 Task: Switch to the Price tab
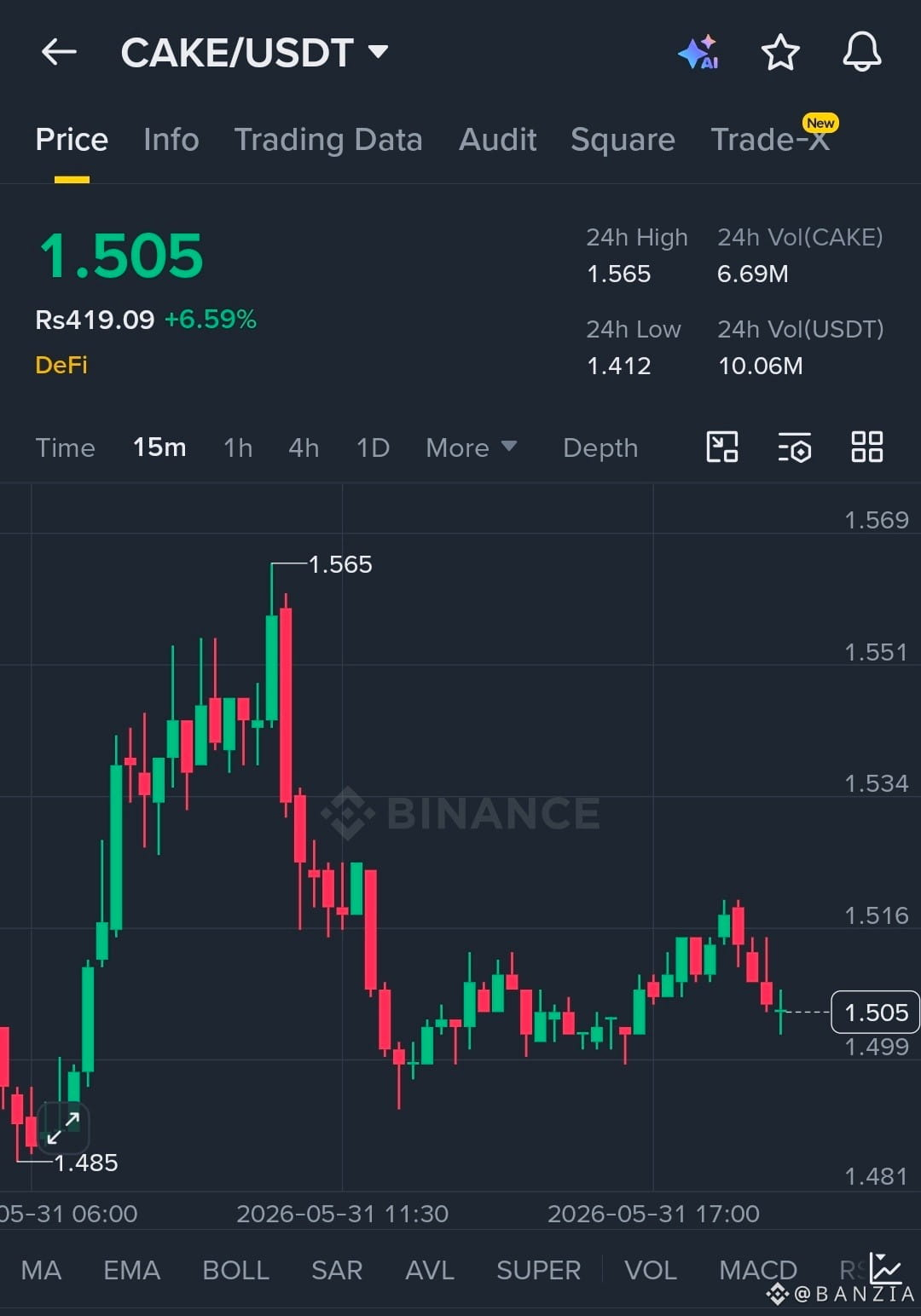[72, 140]
